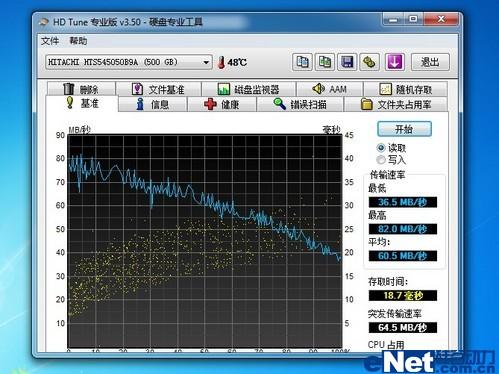
Task: Maximize the HD Tune window
Action: tap(414, 20)
